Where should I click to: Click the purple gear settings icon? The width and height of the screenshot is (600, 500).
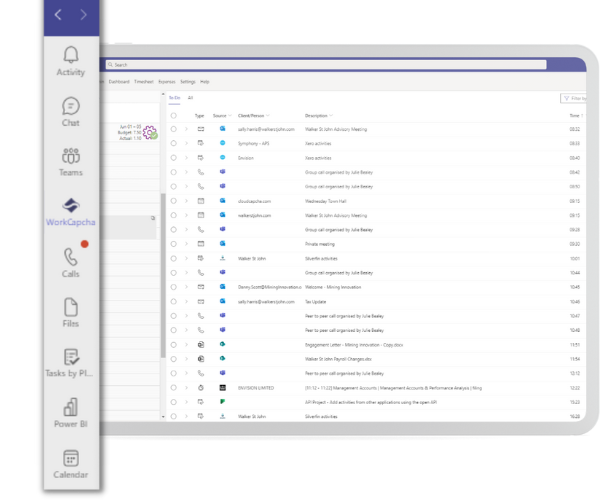pyautogui.click(x=150, y=132)
